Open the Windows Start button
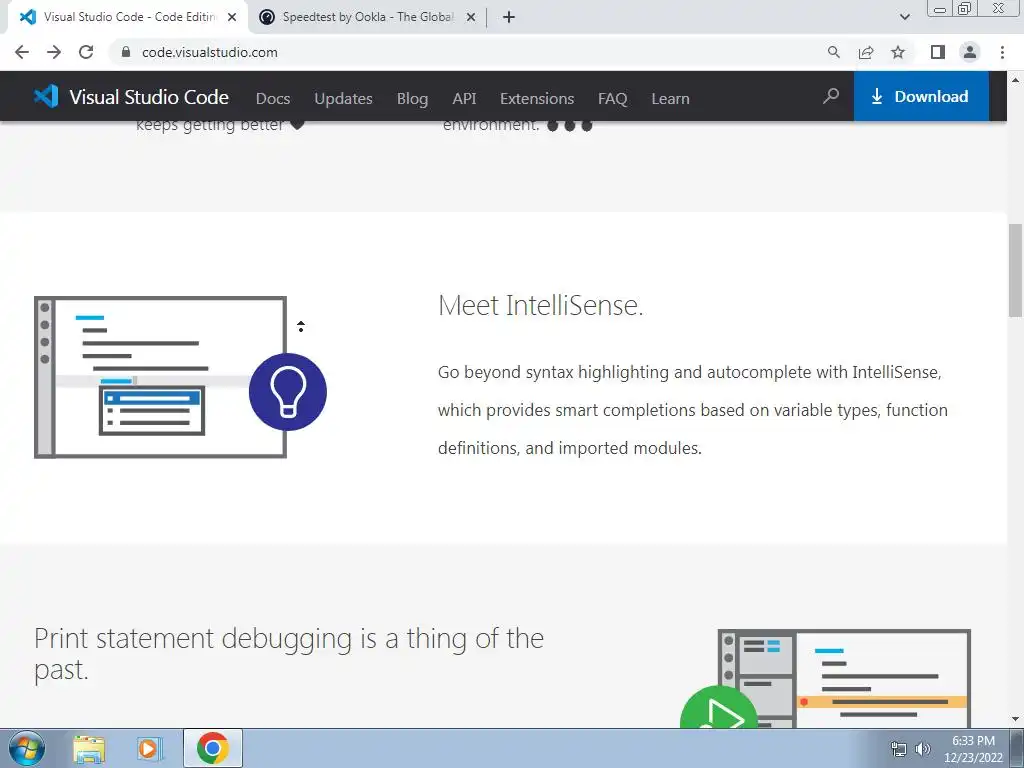Screen dimensions: 1024x768 [27, 748]
